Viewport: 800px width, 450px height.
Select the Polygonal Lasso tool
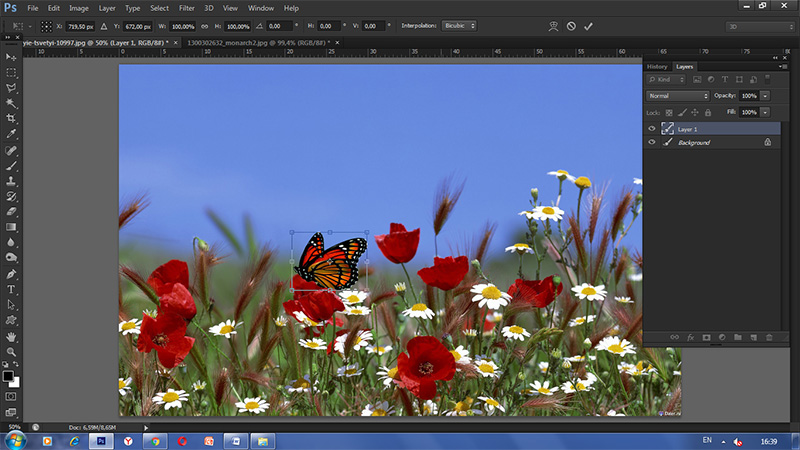(x=11, y=88)
